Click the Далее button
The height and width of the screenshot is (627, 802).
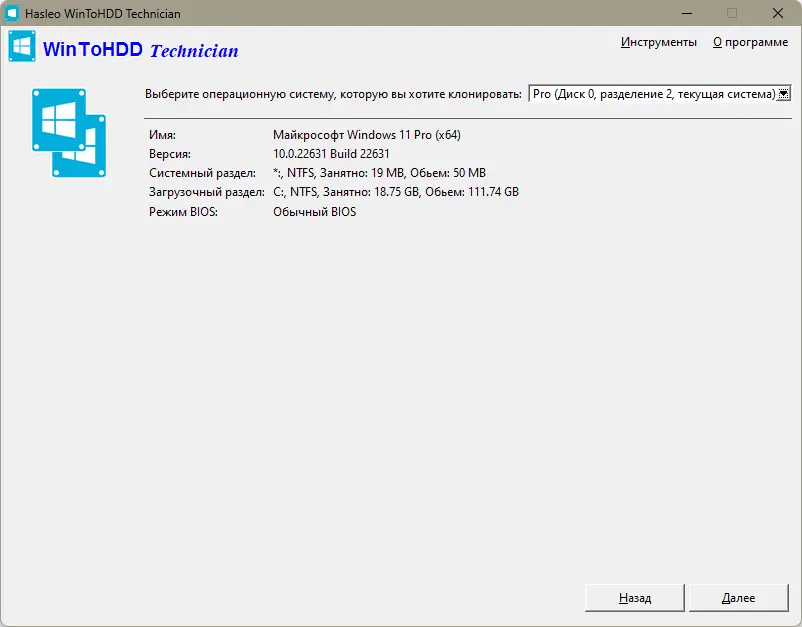[x=738, y=597]
